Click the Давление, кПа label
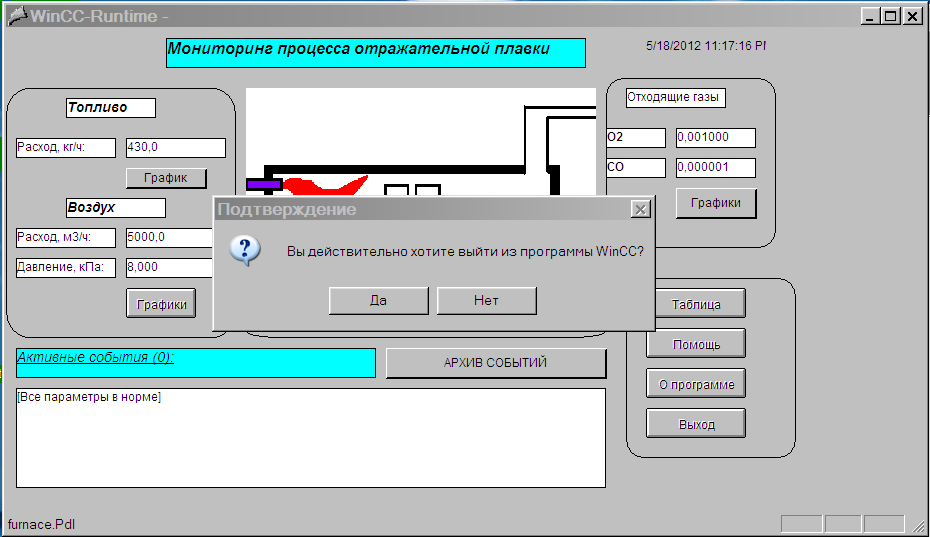 [66, 268]
